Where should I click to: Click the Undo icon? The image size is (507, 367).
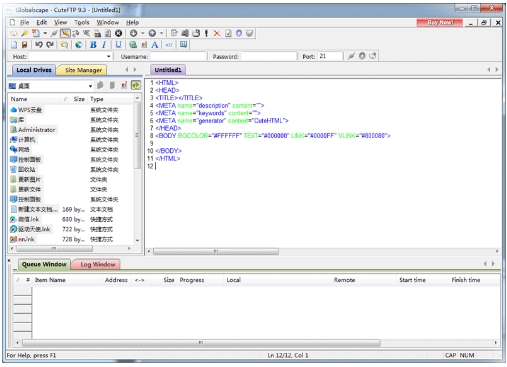(39, 45)
